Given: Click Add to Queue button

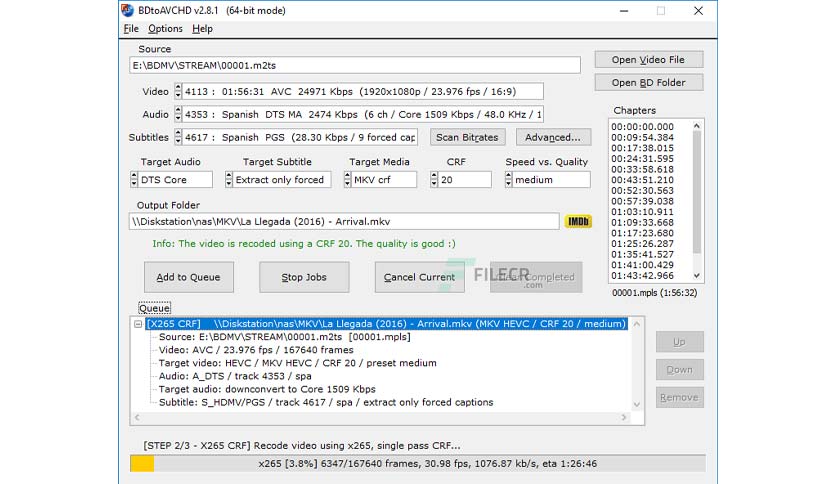Looking at the screenshot, I should 188,277.
